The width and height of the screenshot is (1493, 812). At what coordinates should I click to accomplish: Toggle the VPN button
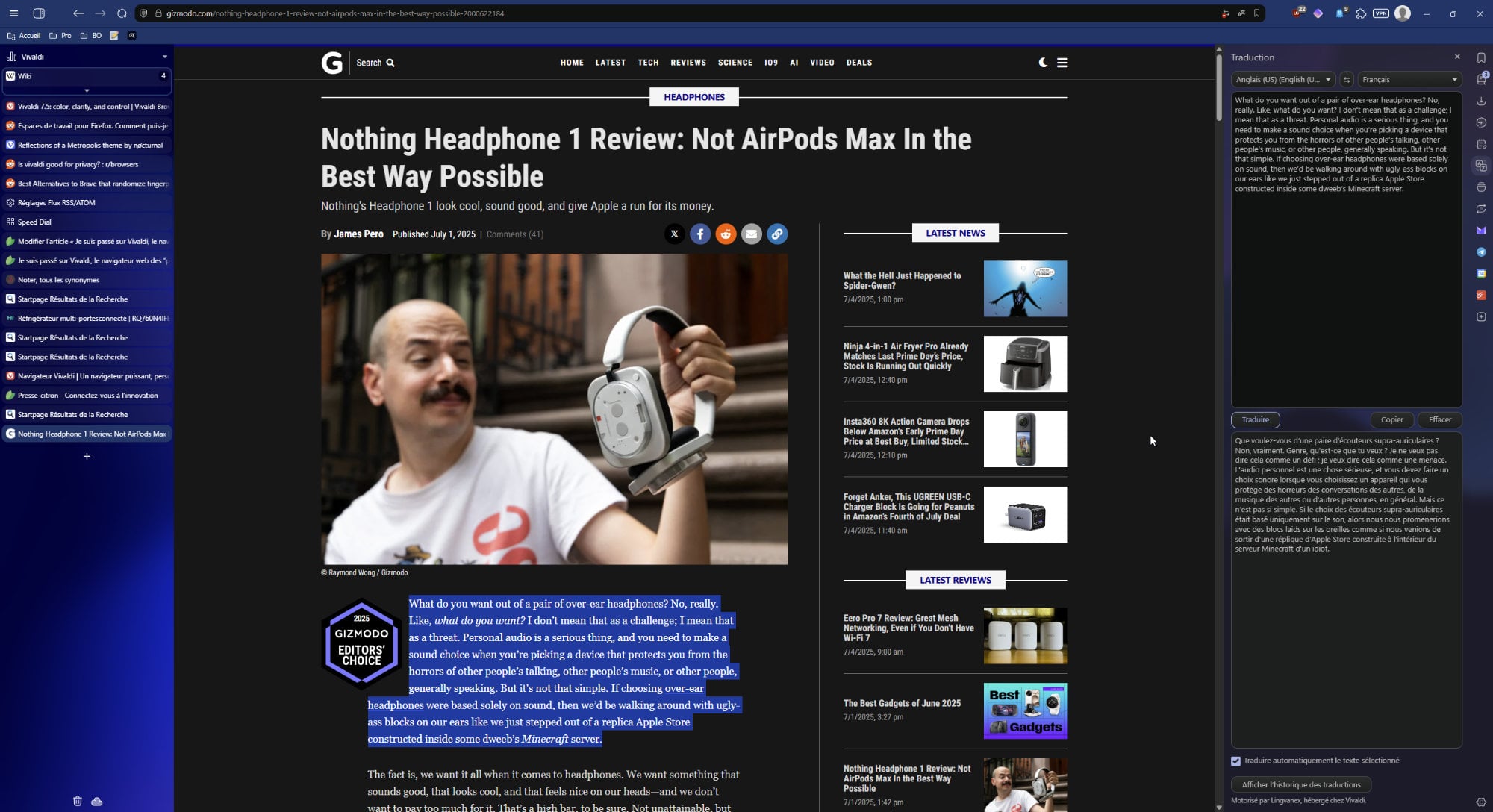(x=1381, y=13)
